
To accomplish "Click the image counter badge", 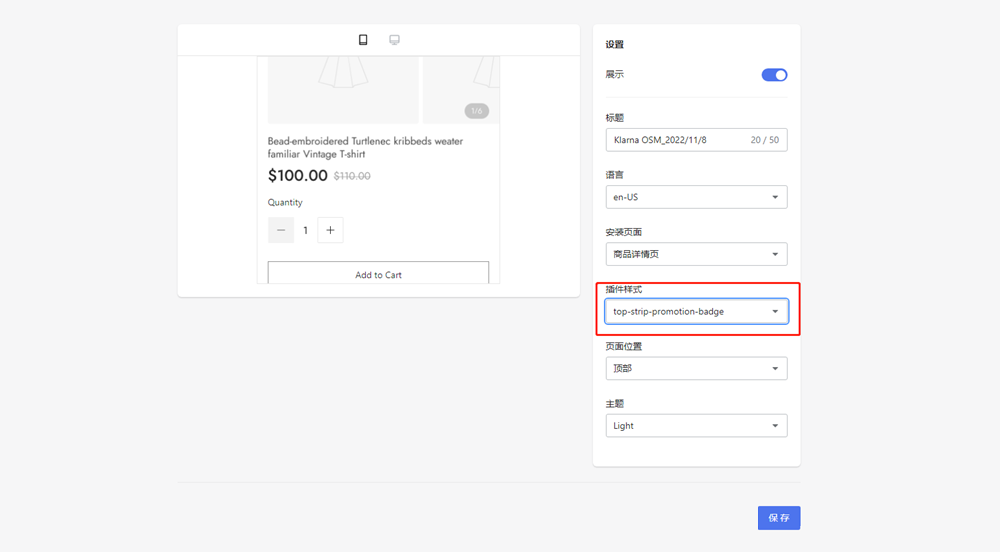I will pos(476,111).
